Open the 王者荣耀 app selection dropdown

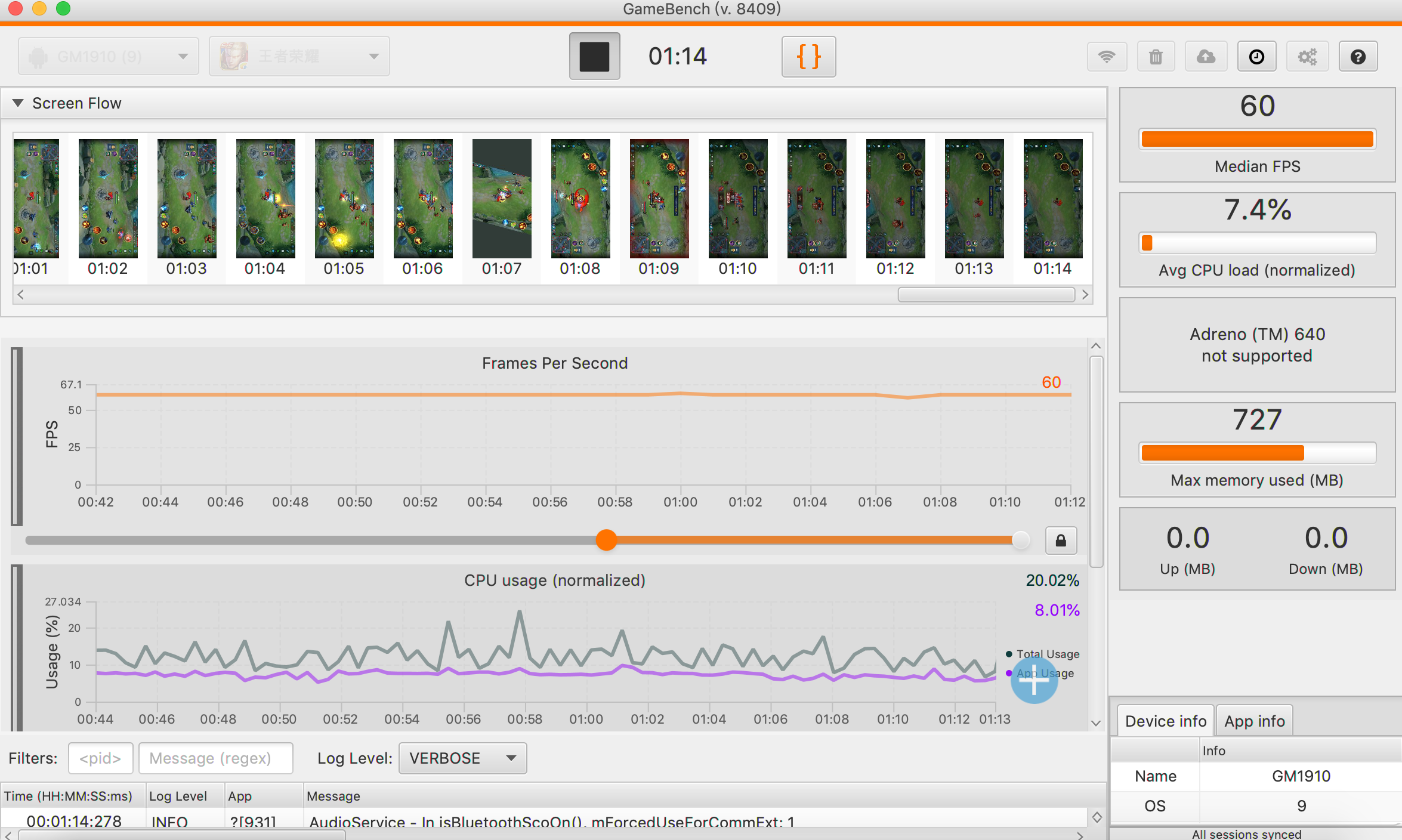pyautogui.click(x=299, y=56)
